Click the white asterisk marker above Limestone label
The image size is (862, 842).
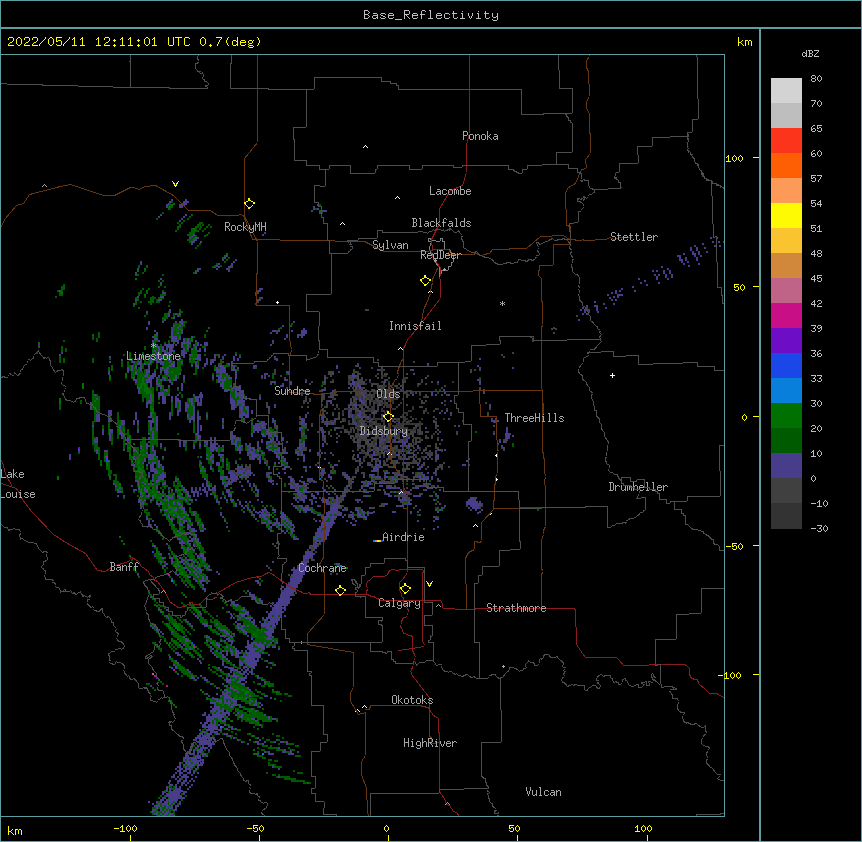154,346
